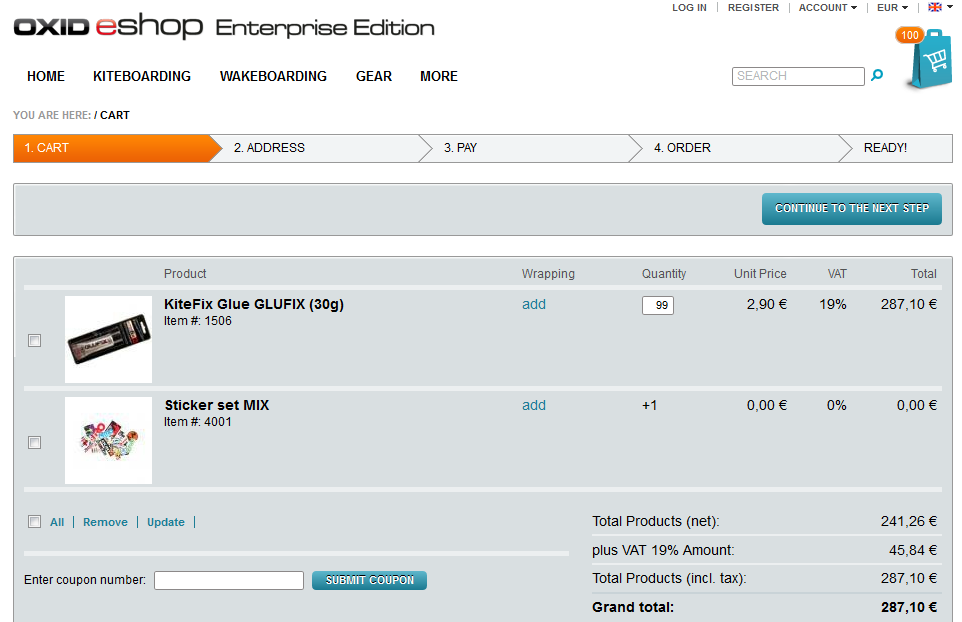Click the Update link
The image size is (962, 622).
(x=166, y=522)
